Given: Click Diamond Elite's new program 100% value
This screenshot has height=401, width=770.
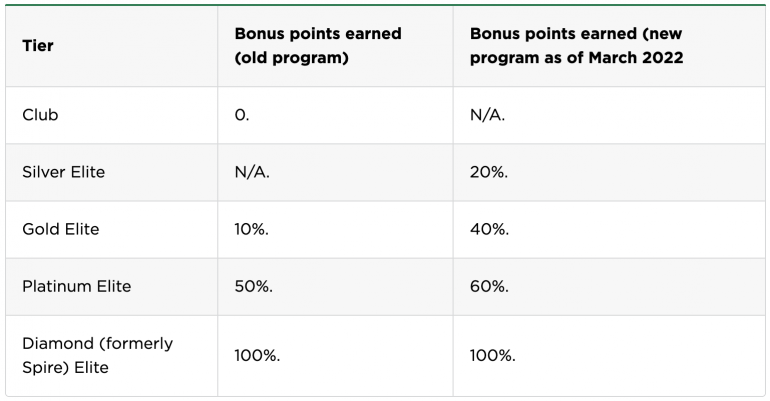Looking at the screenshot, I should (493, 355).
